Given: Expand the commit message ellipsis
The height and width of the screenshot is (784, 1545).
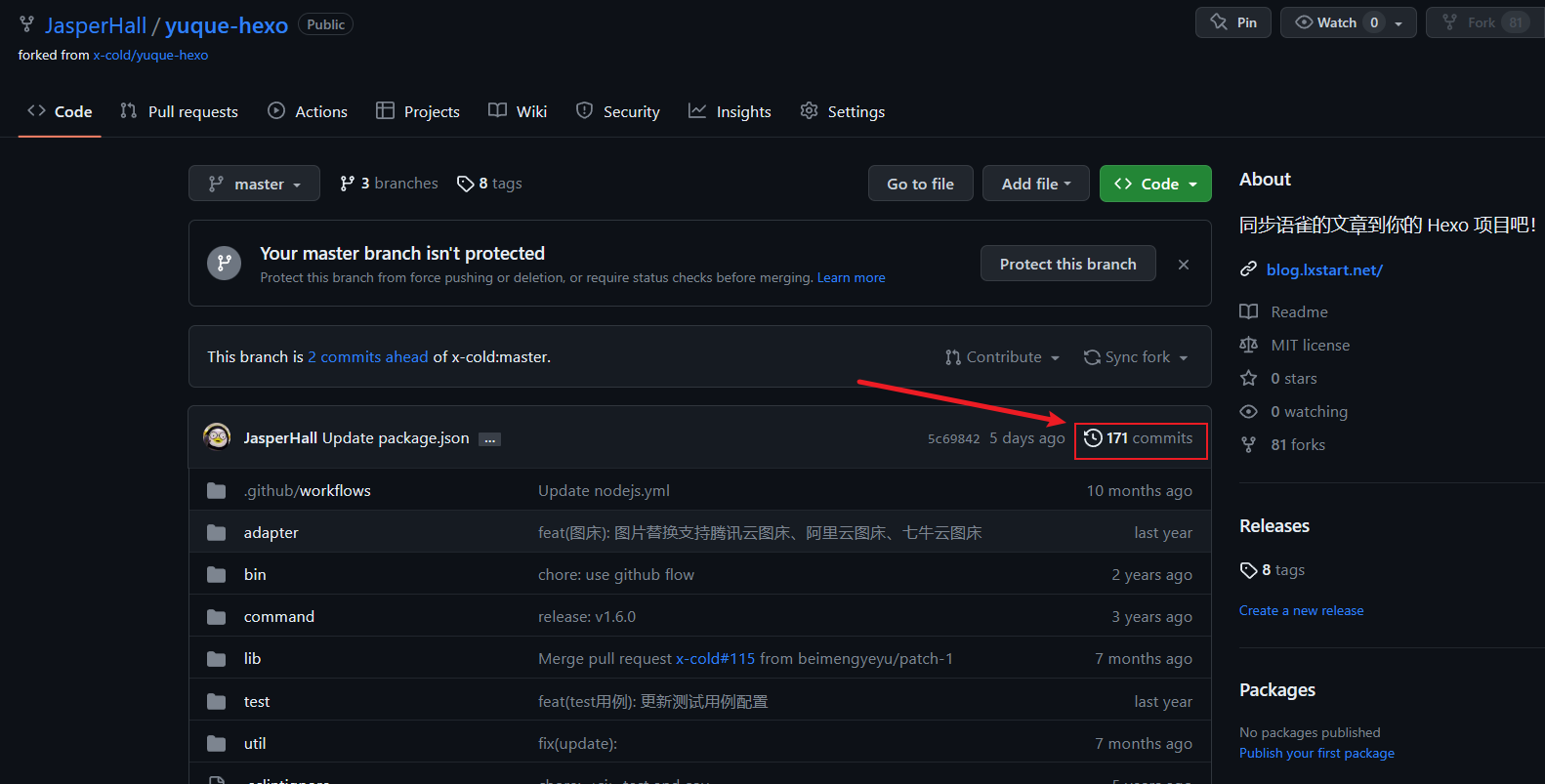Looking at the screenshot, I should point(490,439).
